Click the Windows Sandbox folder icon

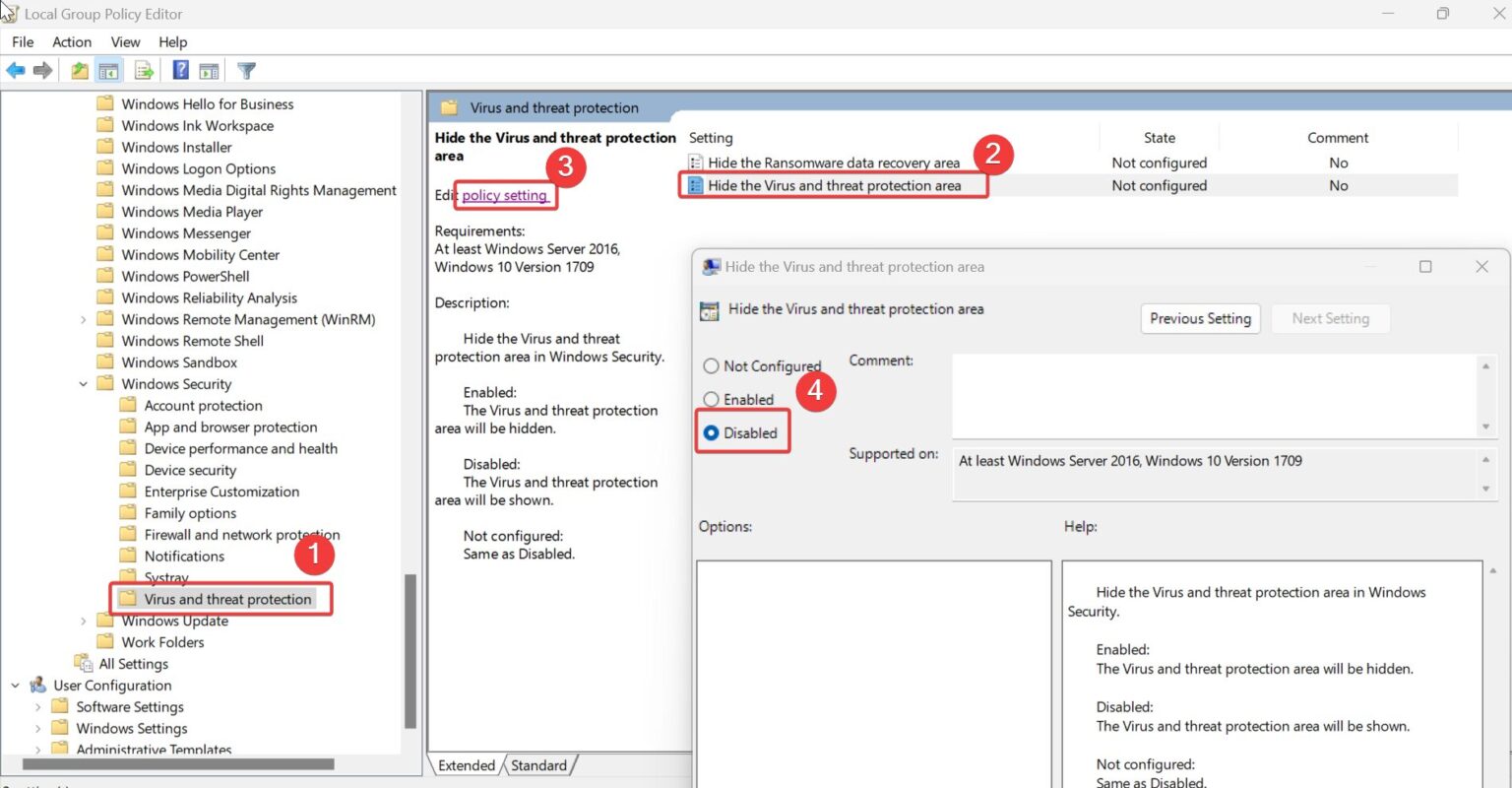click(105, 362)
